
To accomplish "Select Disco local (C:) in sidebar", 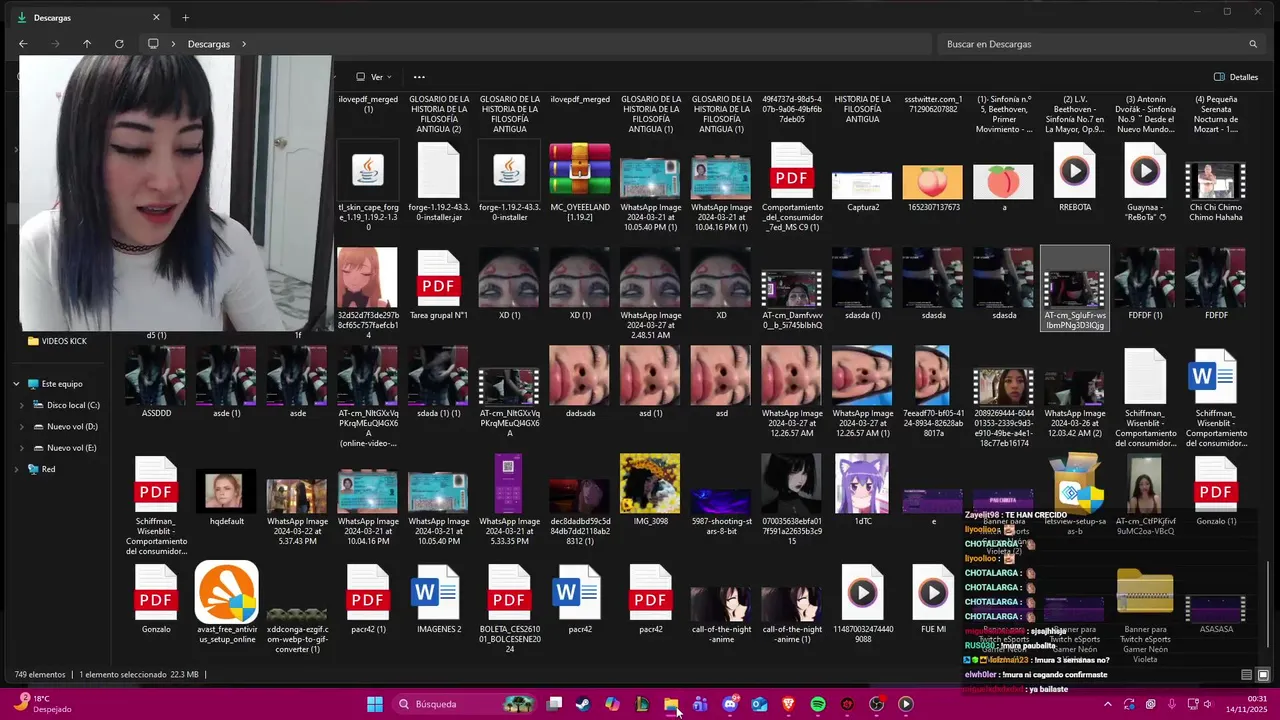I will coord(65,405).
